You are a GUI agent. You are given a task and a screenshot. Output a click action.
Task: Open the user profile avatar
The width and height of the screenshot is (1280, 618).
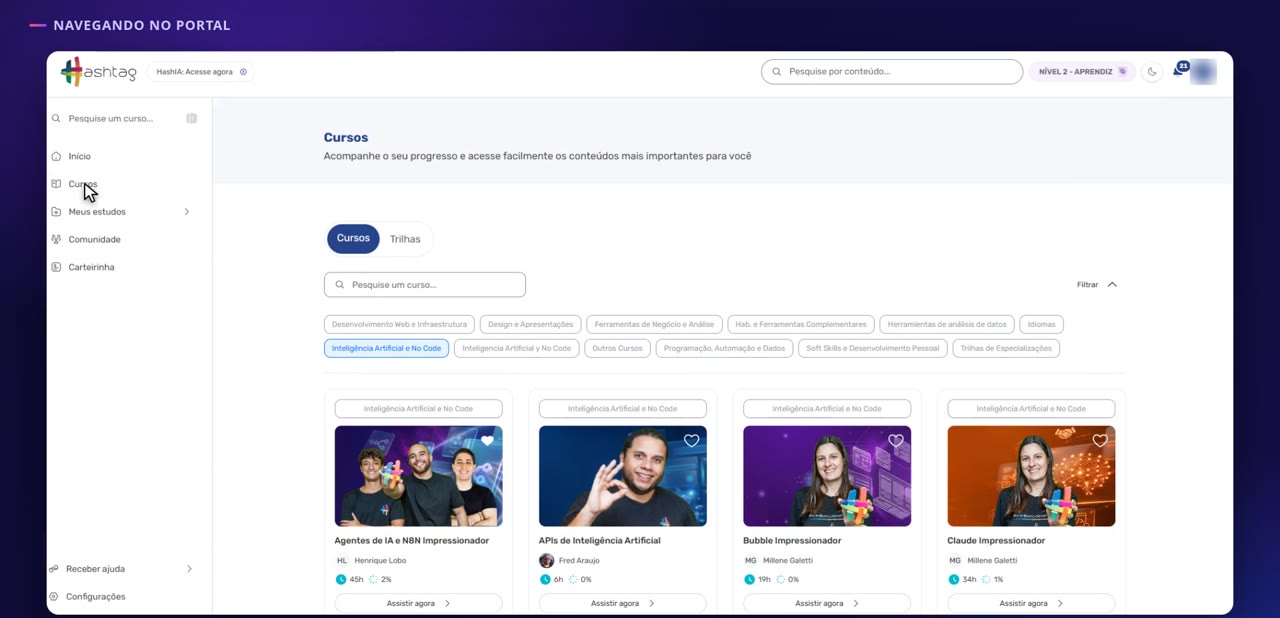coord(1204,72)
